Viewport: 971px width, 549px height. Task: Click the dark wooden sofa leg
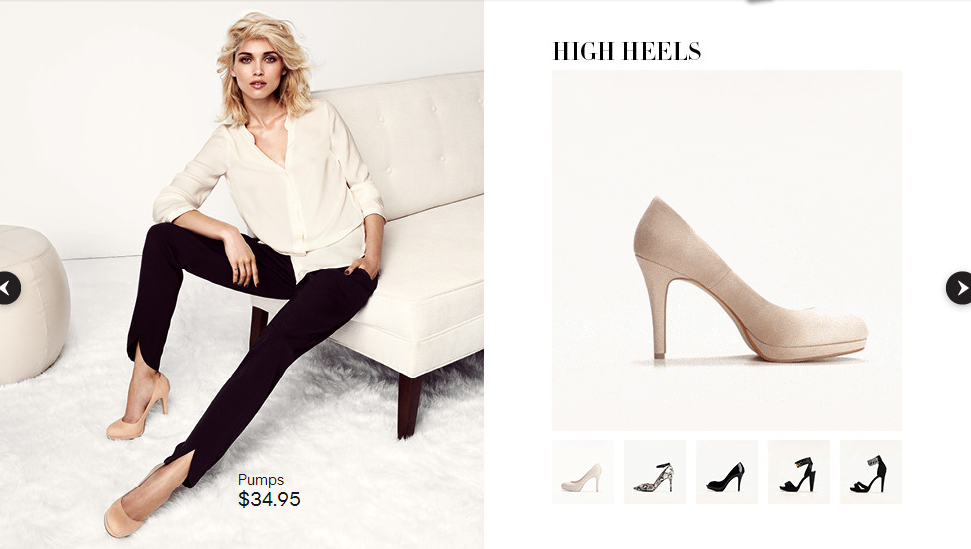pyautogui.click(x=409, y=405)
